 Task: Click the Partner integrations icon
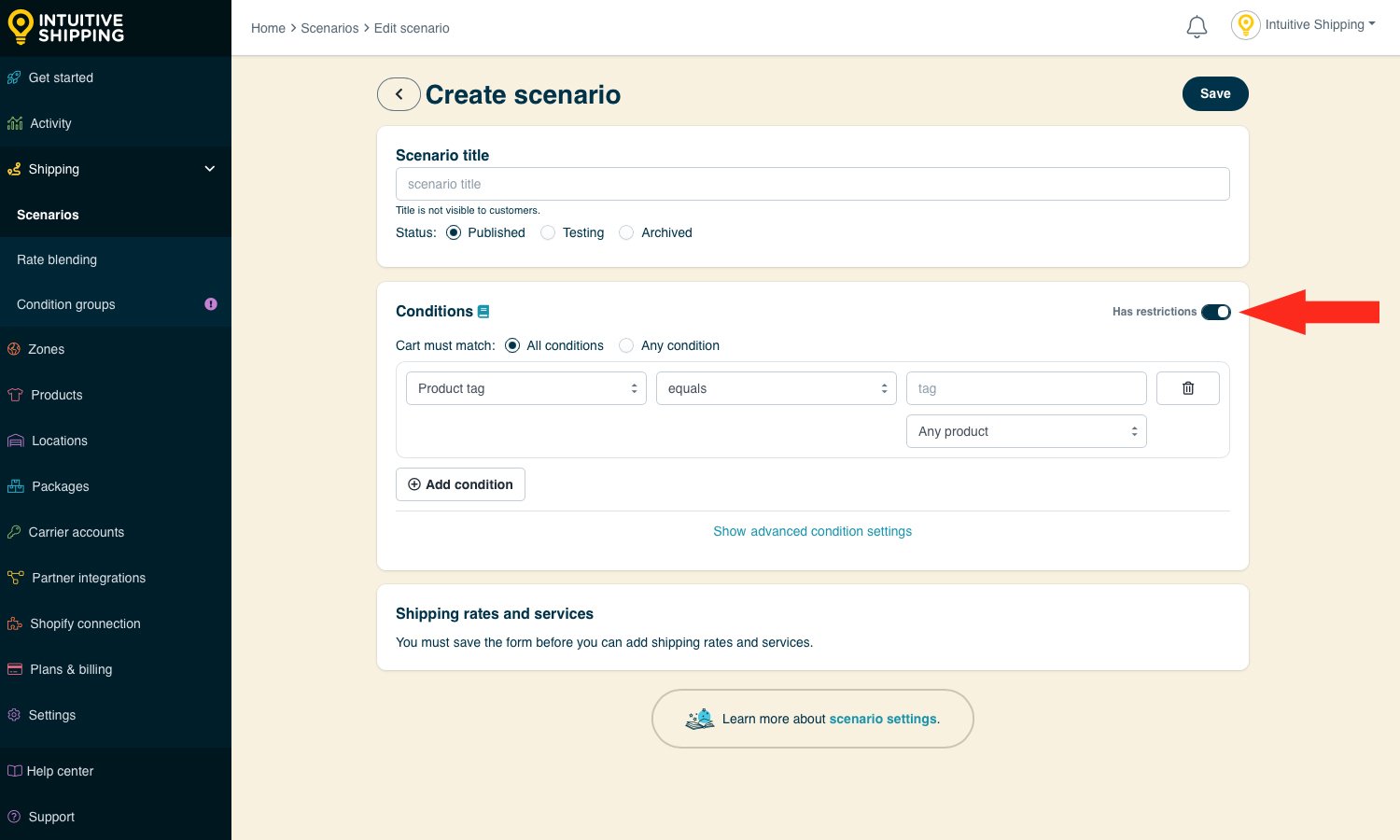coord(15,578)
